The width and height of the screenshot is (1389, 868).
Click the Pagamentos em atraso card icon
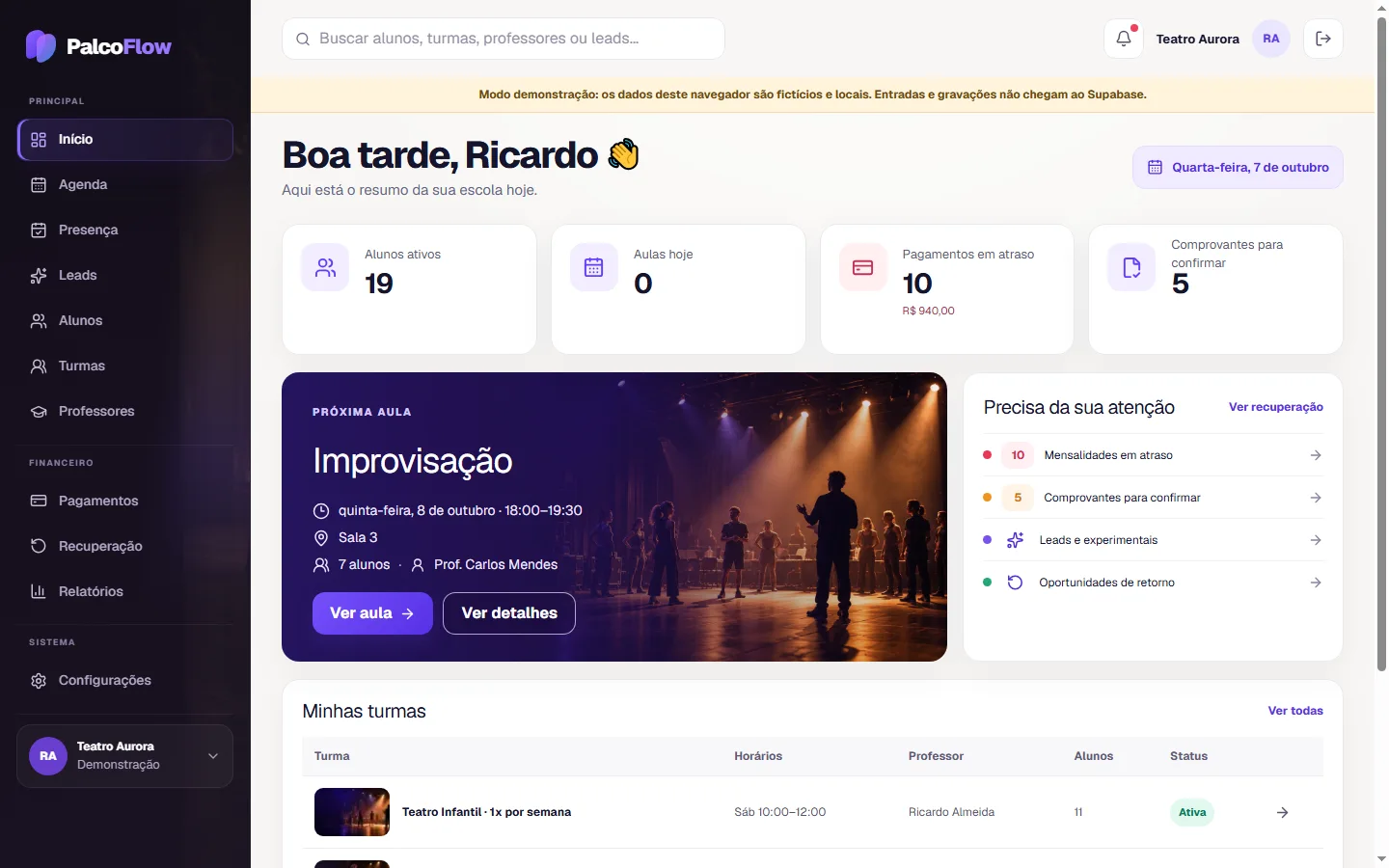click(x=863, y=267)
